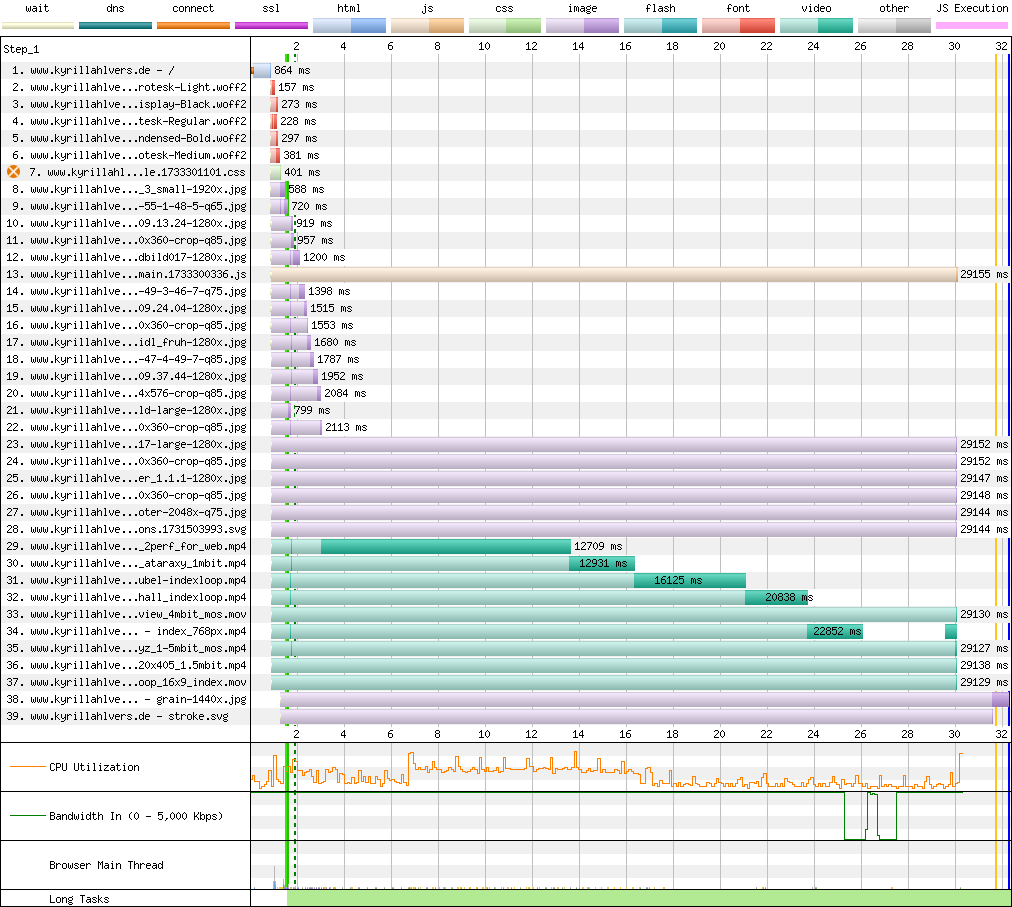Click the video legend label
The image size is (1012, 907).
pos(816,8)
